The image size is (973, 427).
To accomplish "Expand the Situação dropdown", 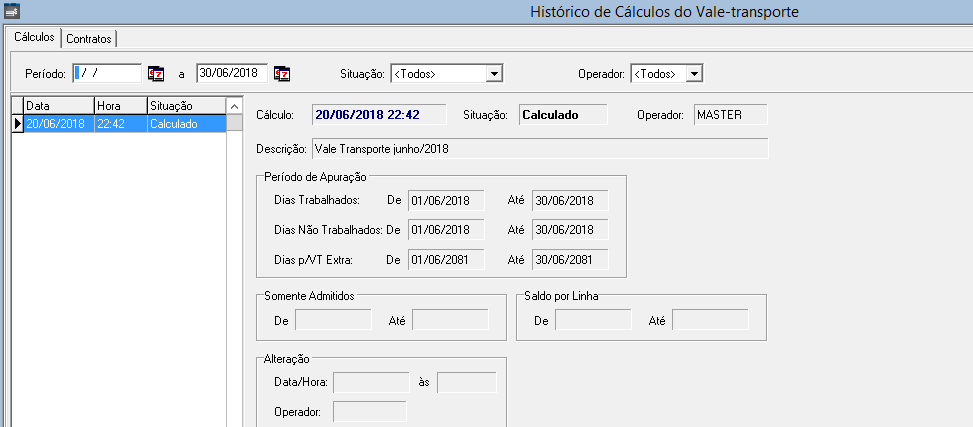I will pos(493,73).
